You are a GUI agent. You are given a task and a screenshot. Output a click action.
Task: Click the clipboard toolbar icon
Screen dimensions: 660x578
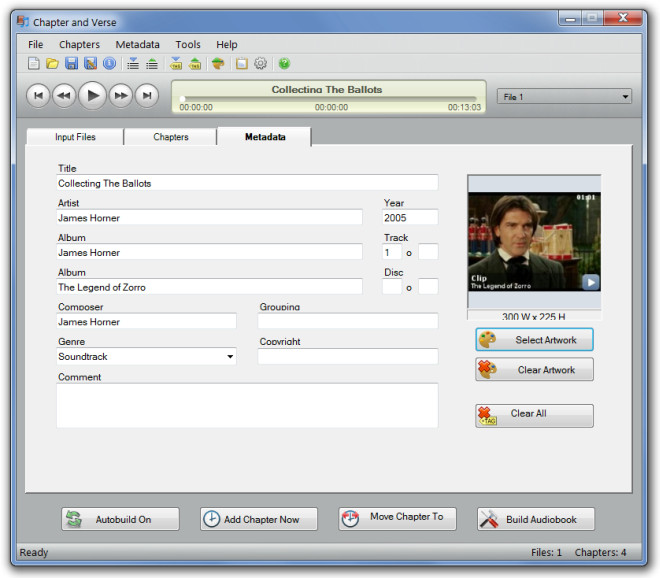pos(242,64)
